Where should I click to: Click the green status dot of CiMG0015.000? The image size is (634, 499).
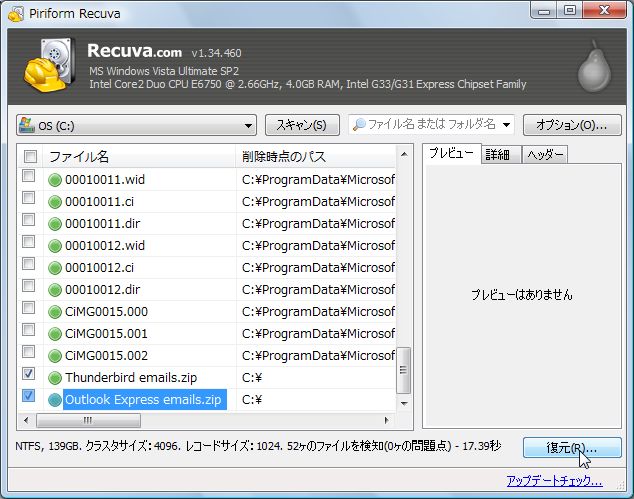[x=55, y=312]
